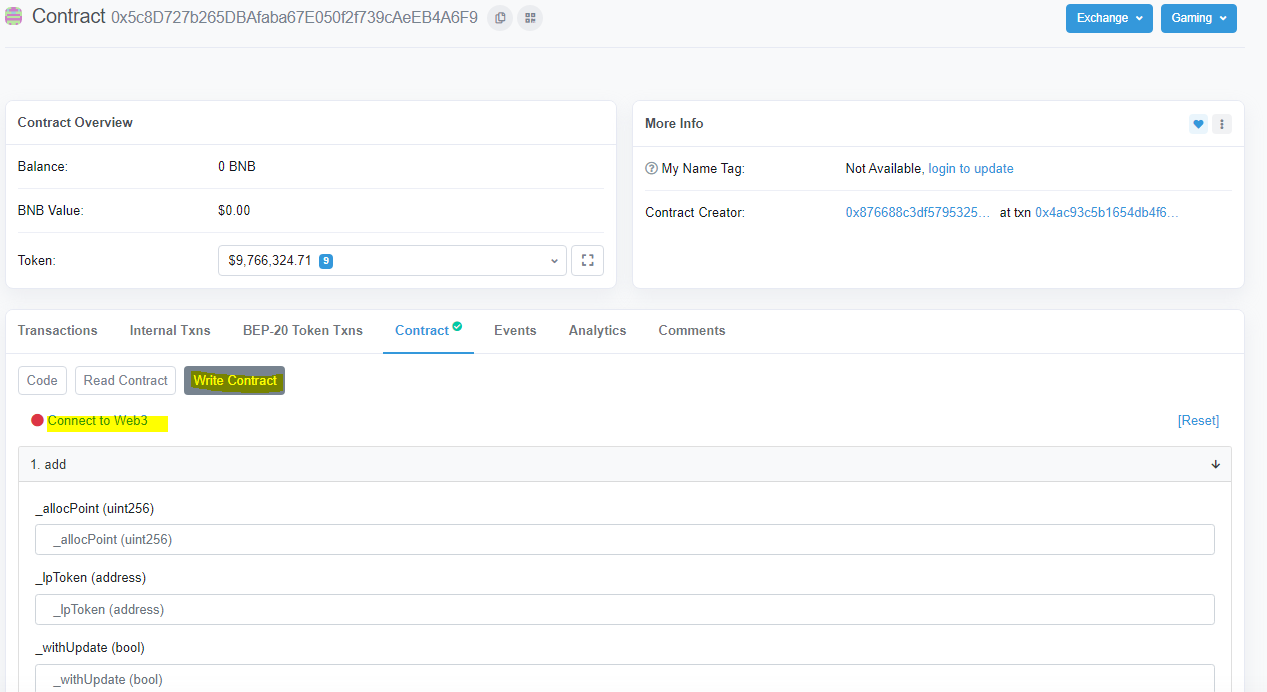Click the expand token holdings icon
Image resolution: width=1267 pixels, height=692 pixels.
tap(587, 261)
